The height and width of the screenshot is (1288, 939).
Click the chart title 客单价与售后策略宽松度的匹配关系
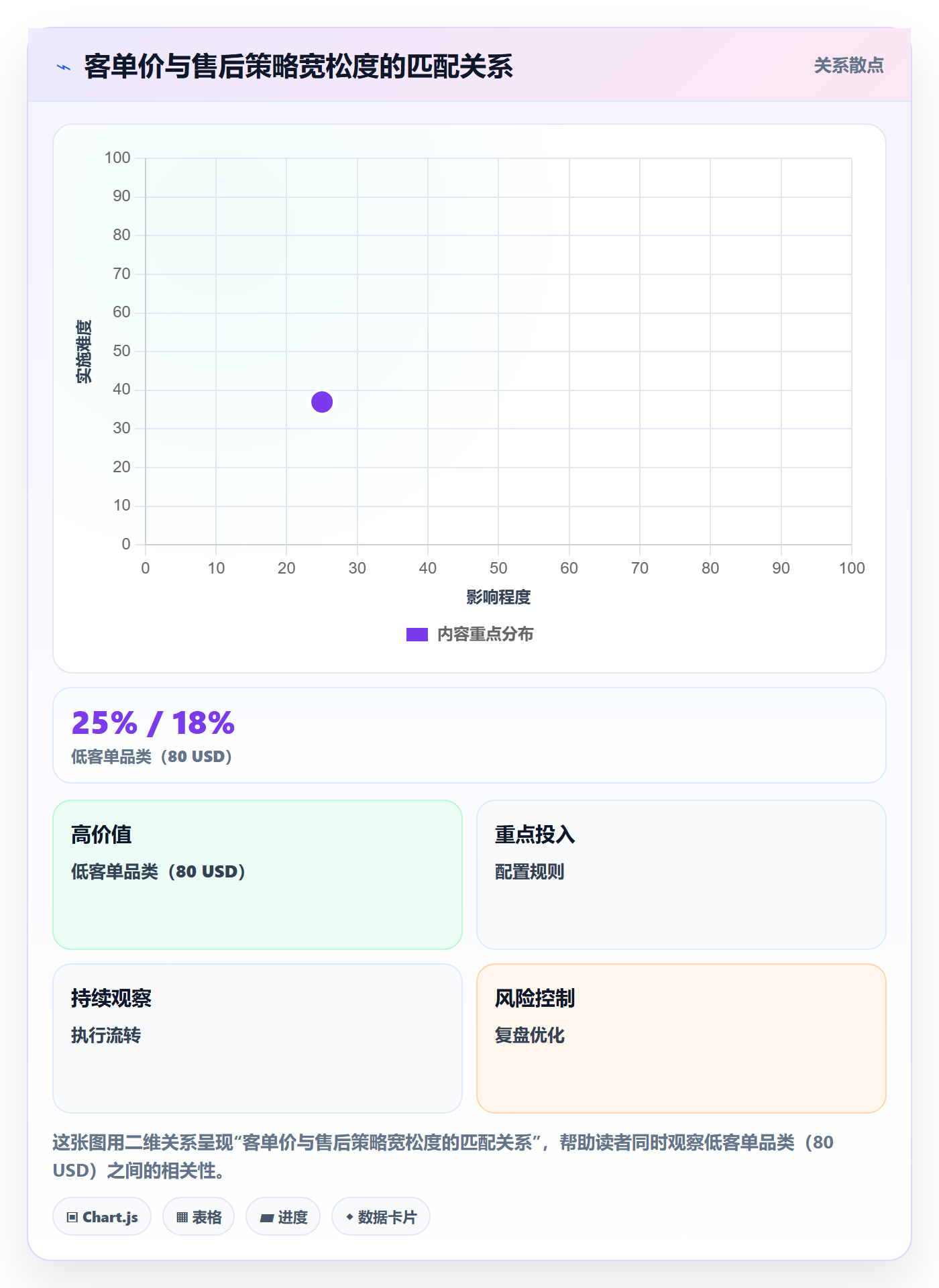pyautogui.click(x=298, y=66)
